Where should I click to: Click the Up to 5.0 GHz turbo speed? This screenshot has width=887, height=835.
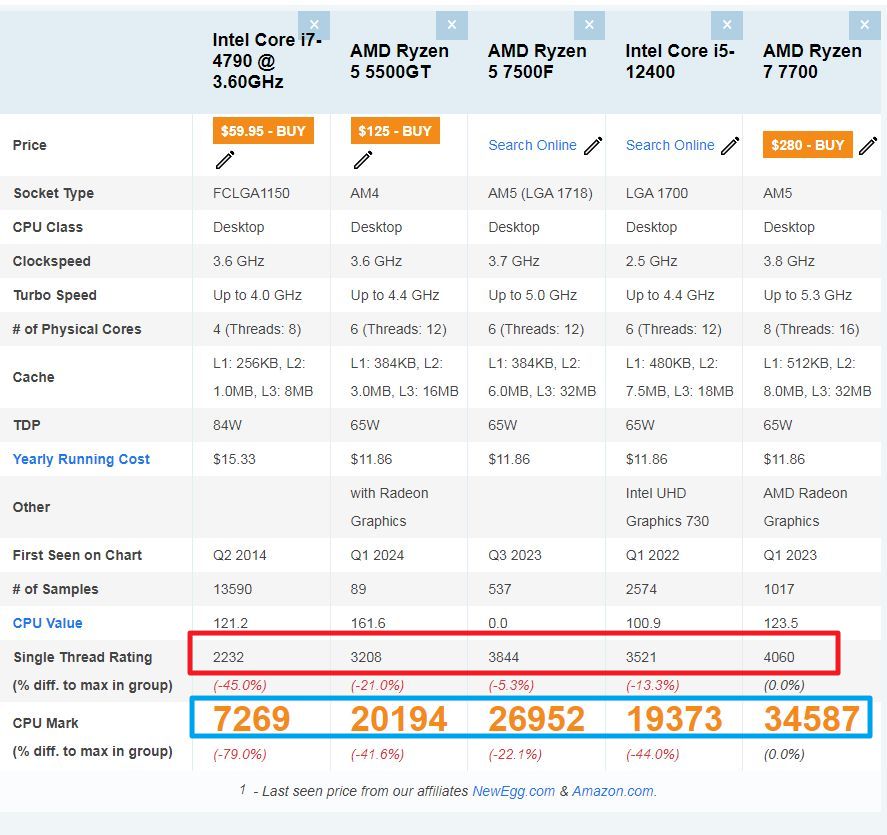(x=532, y=295)
